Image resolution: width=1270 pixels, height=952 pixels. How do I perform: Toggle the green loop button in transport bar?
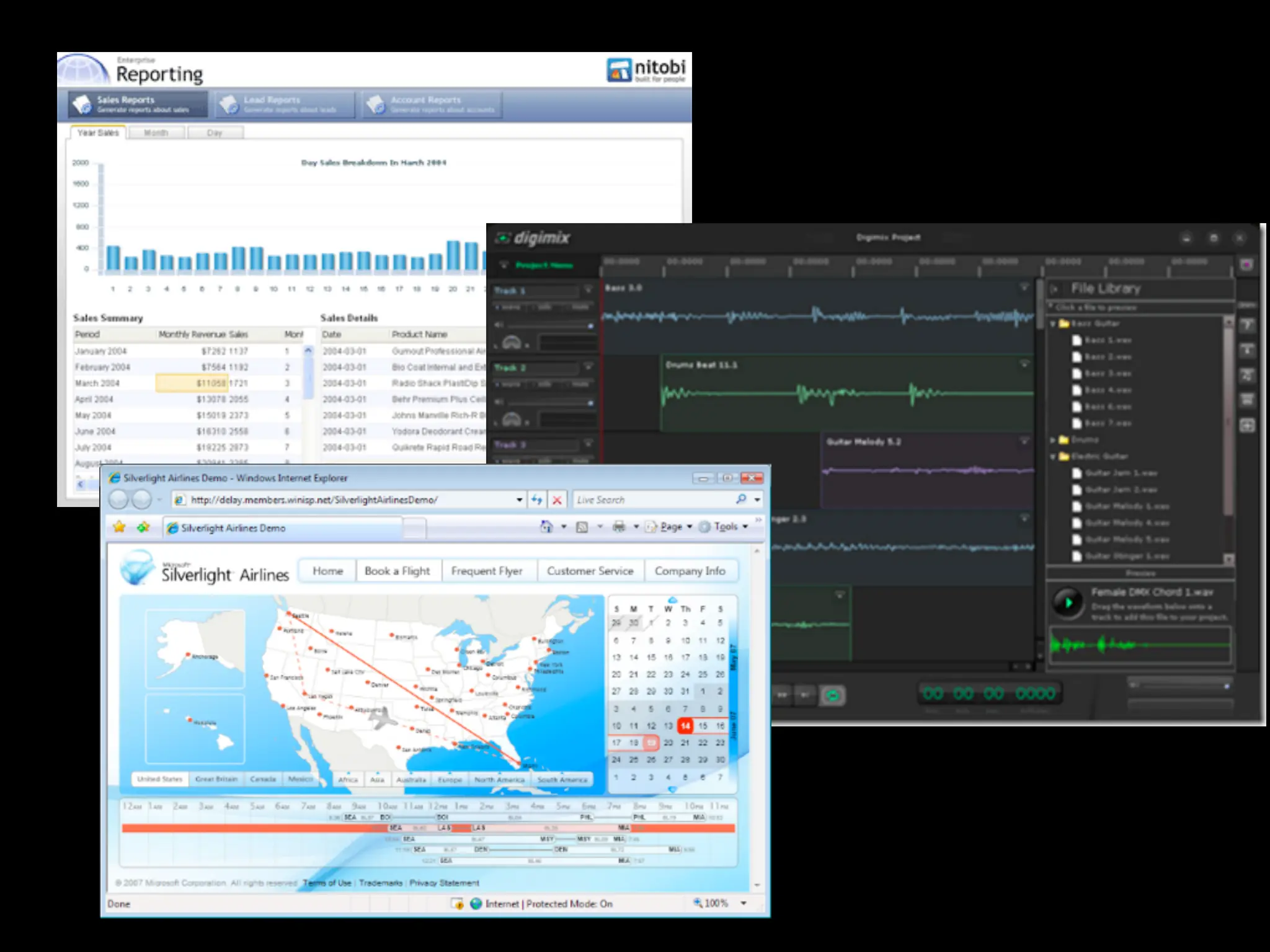(833, 695)
